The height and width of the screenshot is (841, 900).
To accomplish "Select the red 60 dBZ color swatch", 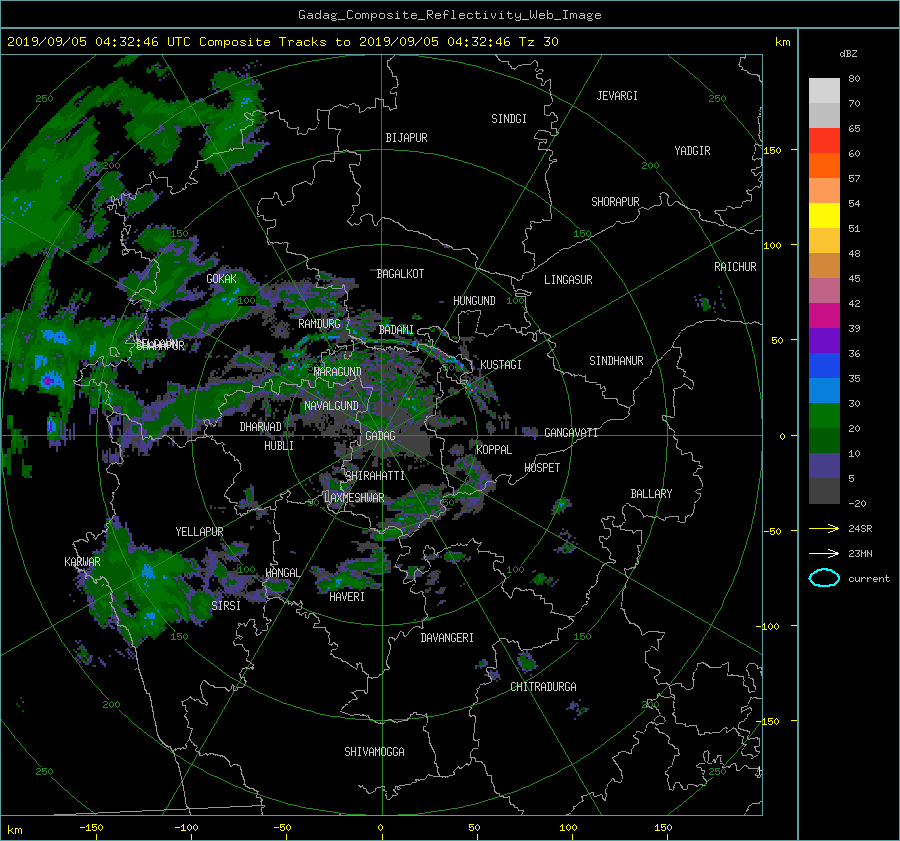I will [824, 140].
